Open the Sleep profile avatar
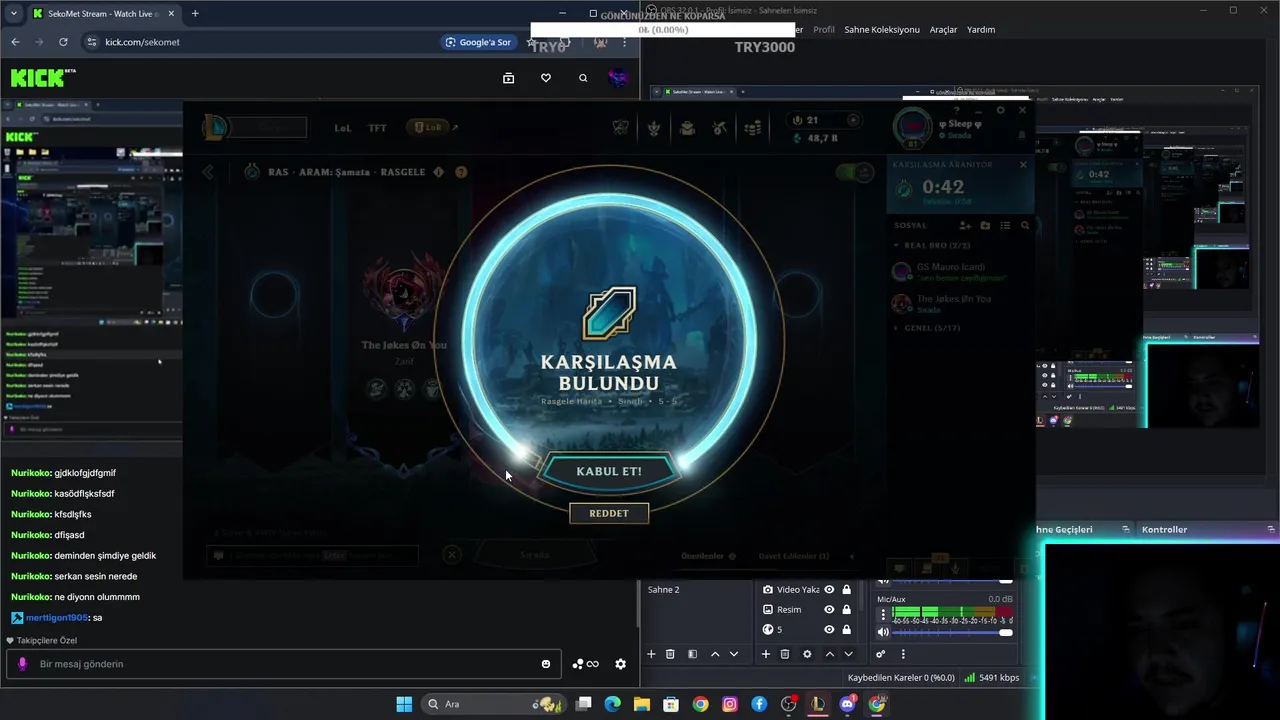The height and width of the screenshot is (720, 1280). (x=911, y=127)
